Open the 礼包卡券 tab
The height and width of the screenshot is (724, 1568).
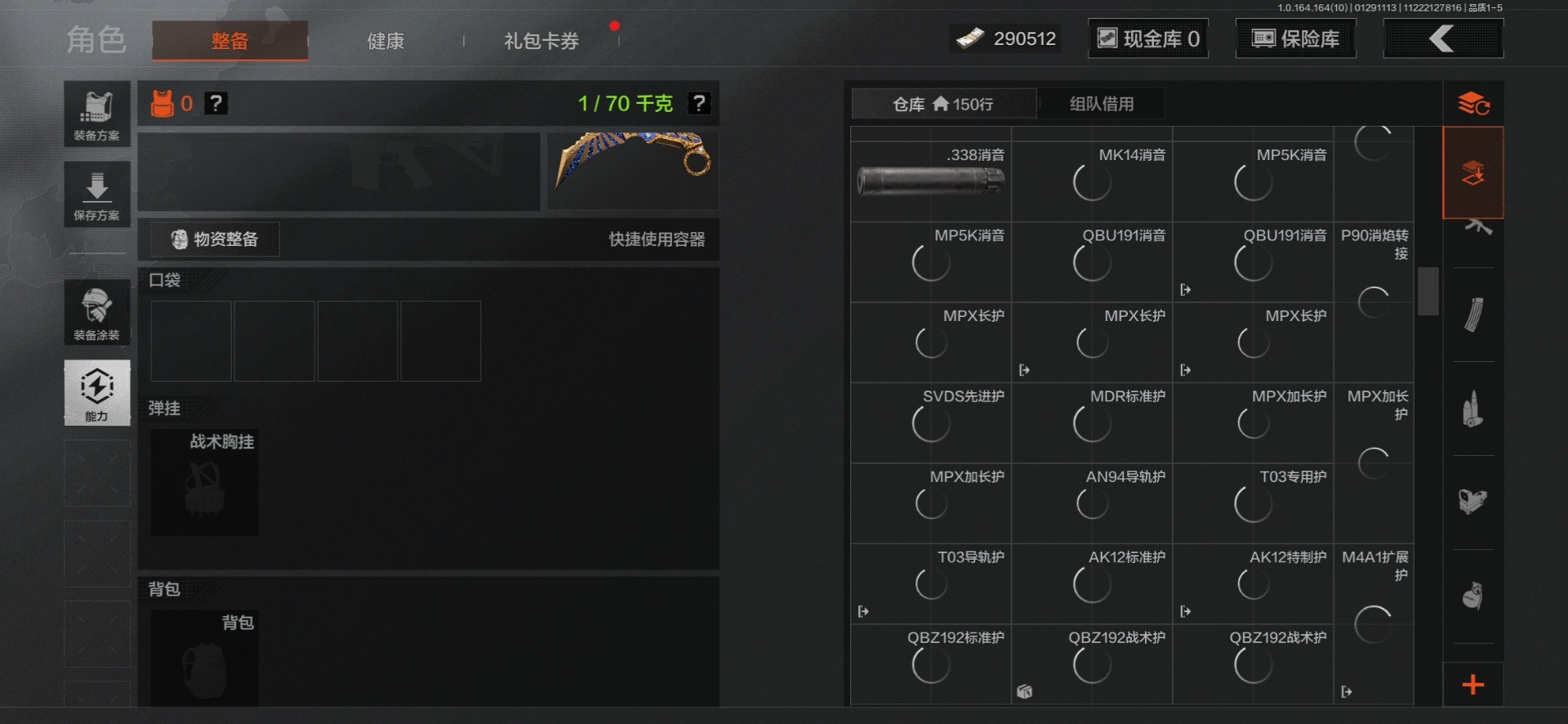pyautogui.click(x=541, y=41)
